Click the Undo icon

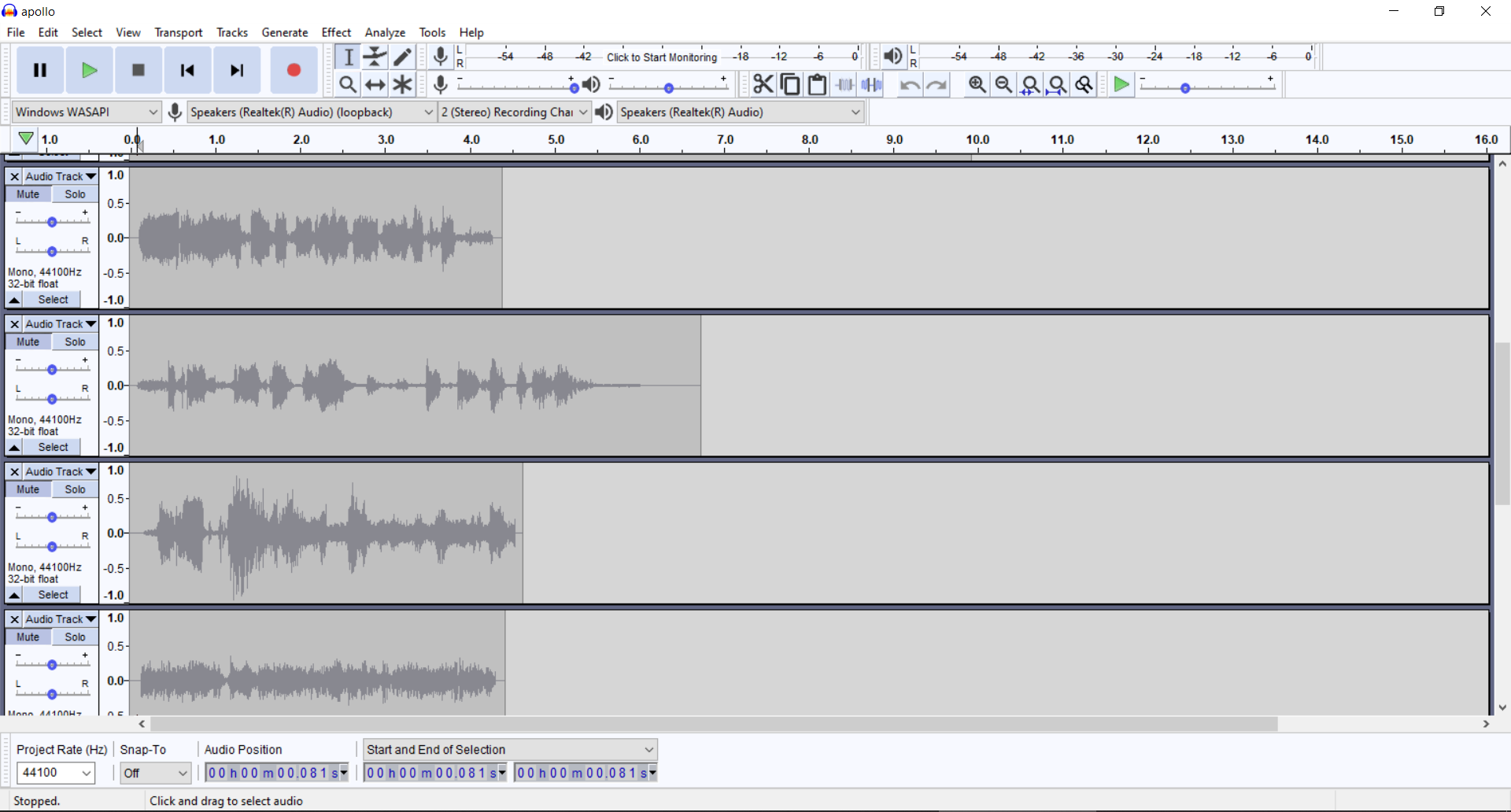point(910,84)
